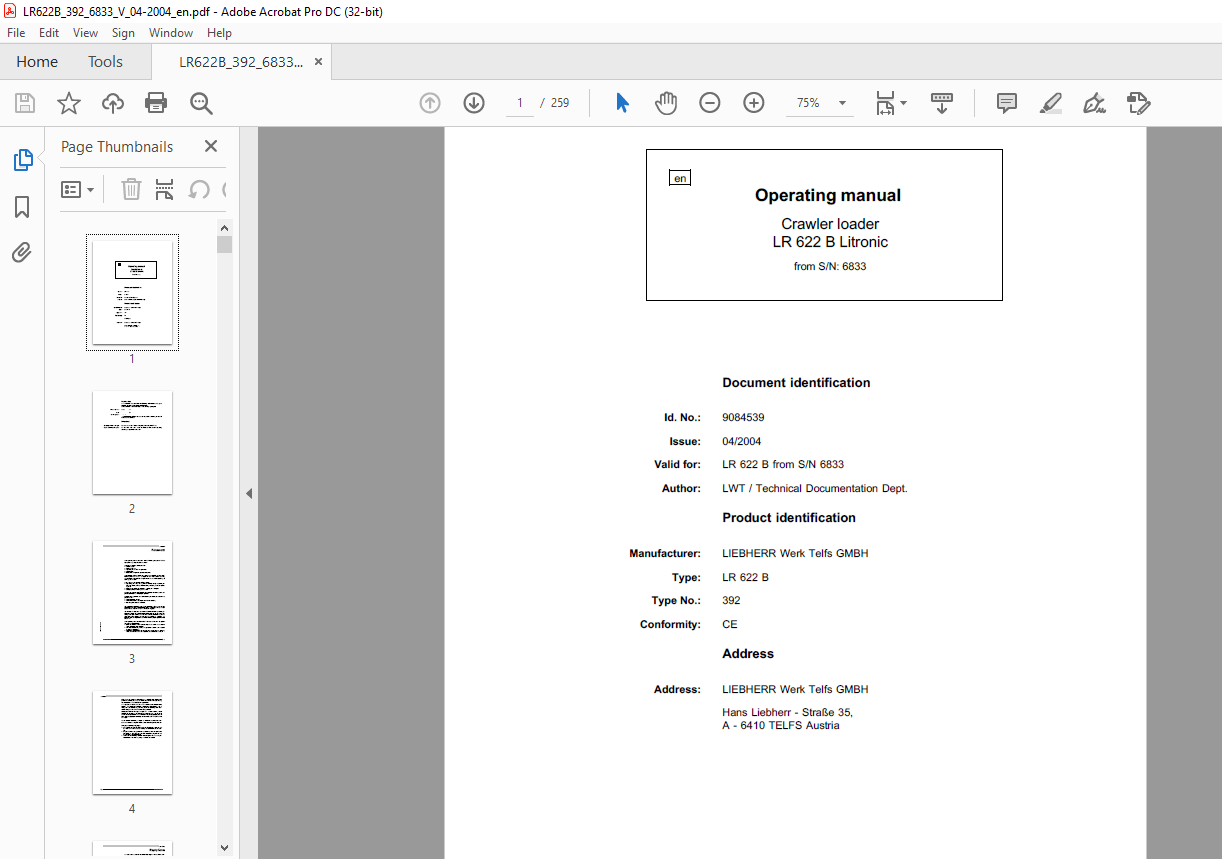Image resolution: width=1222 pixels, height=859 pixels.
Task: Zoom in with plus icon
Action: tap(754, 103)
